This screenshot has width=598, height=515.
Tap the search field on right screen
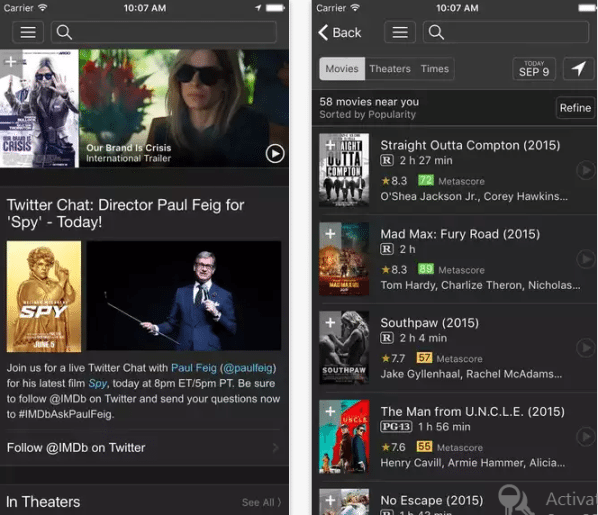[506, 32]
